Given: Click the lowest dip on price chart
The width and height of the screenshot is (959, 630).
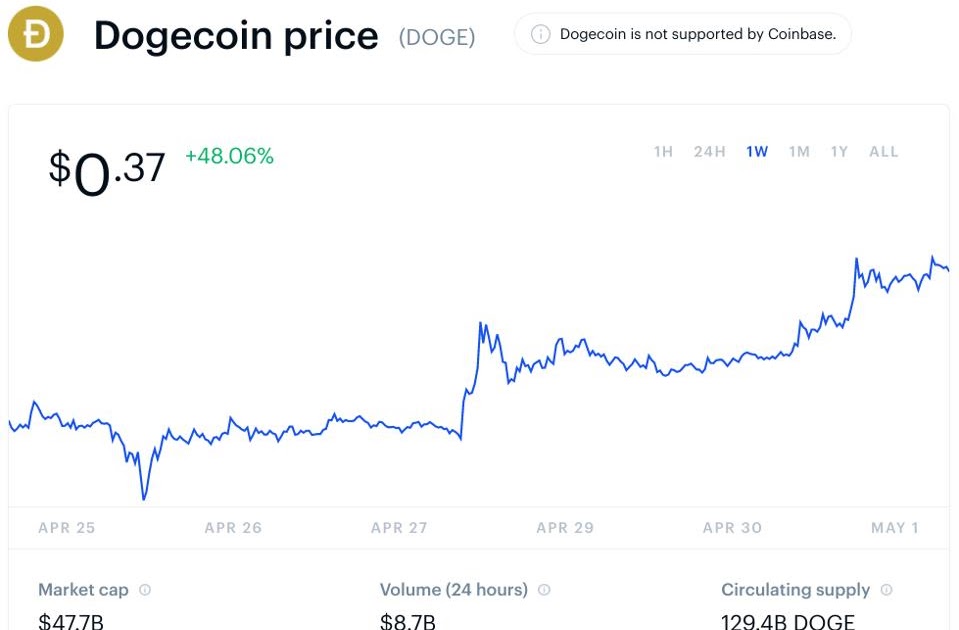Looking at the screenshot, I should 144,497.
